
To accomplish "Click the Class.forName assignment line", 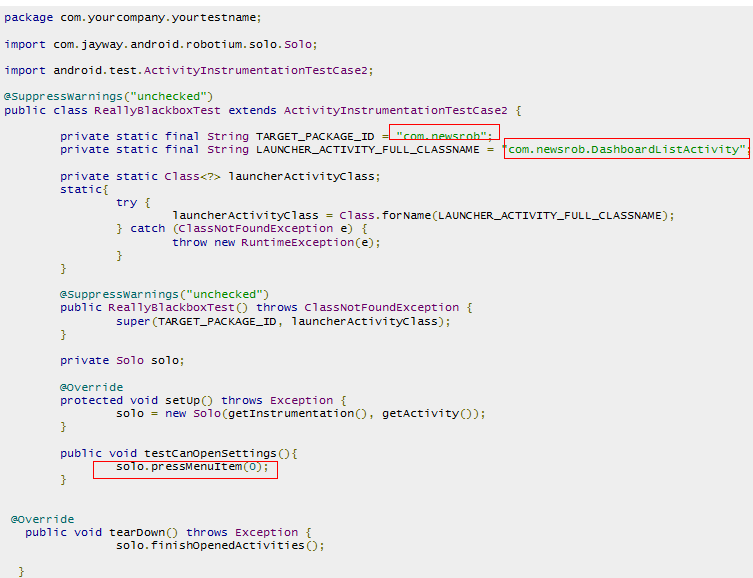I will 423,216.
